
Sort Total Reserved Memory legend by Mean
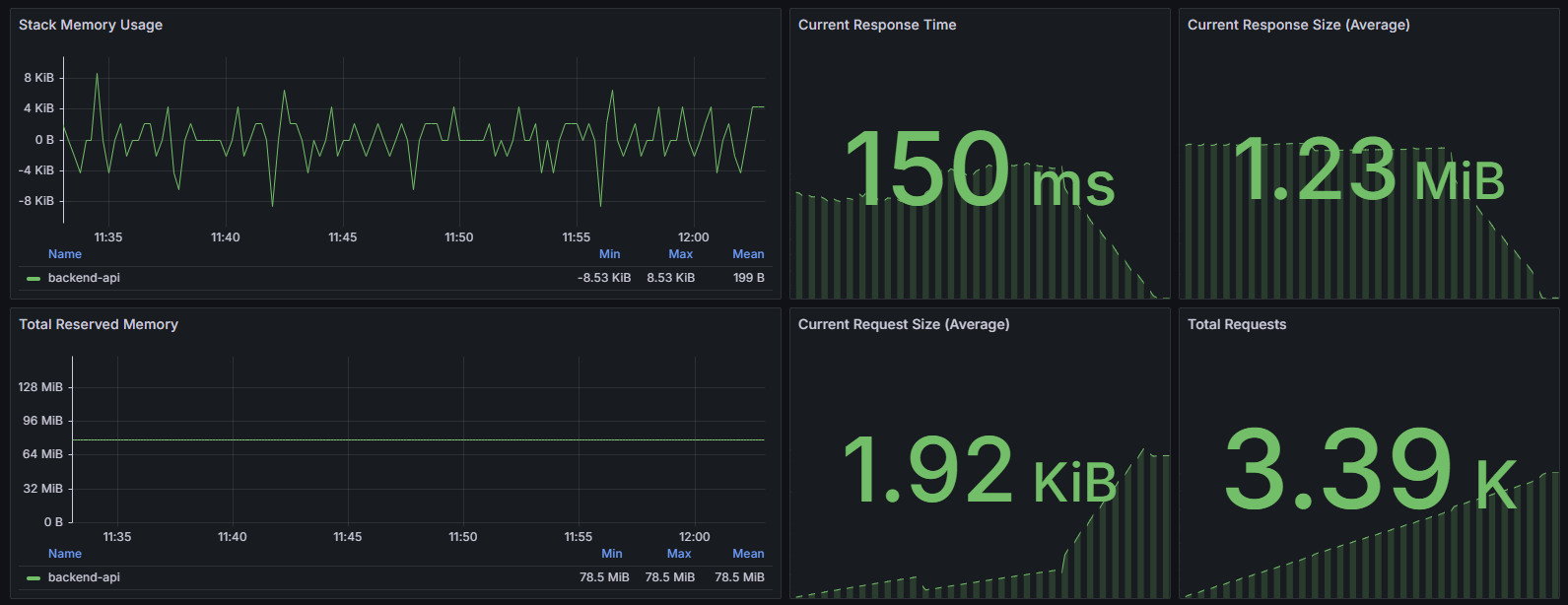tap(748, 554)
